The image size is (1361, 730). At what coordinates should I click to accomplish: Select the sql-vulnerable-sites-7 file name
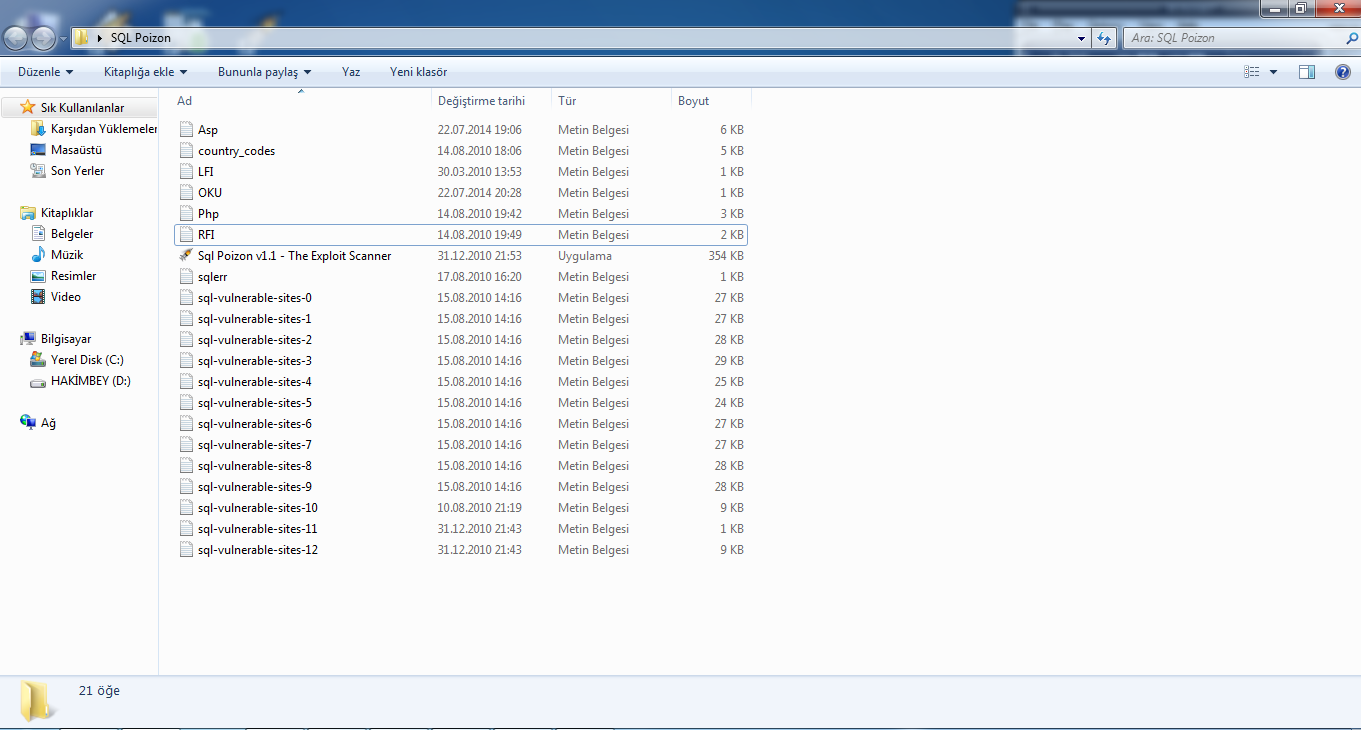255,445
